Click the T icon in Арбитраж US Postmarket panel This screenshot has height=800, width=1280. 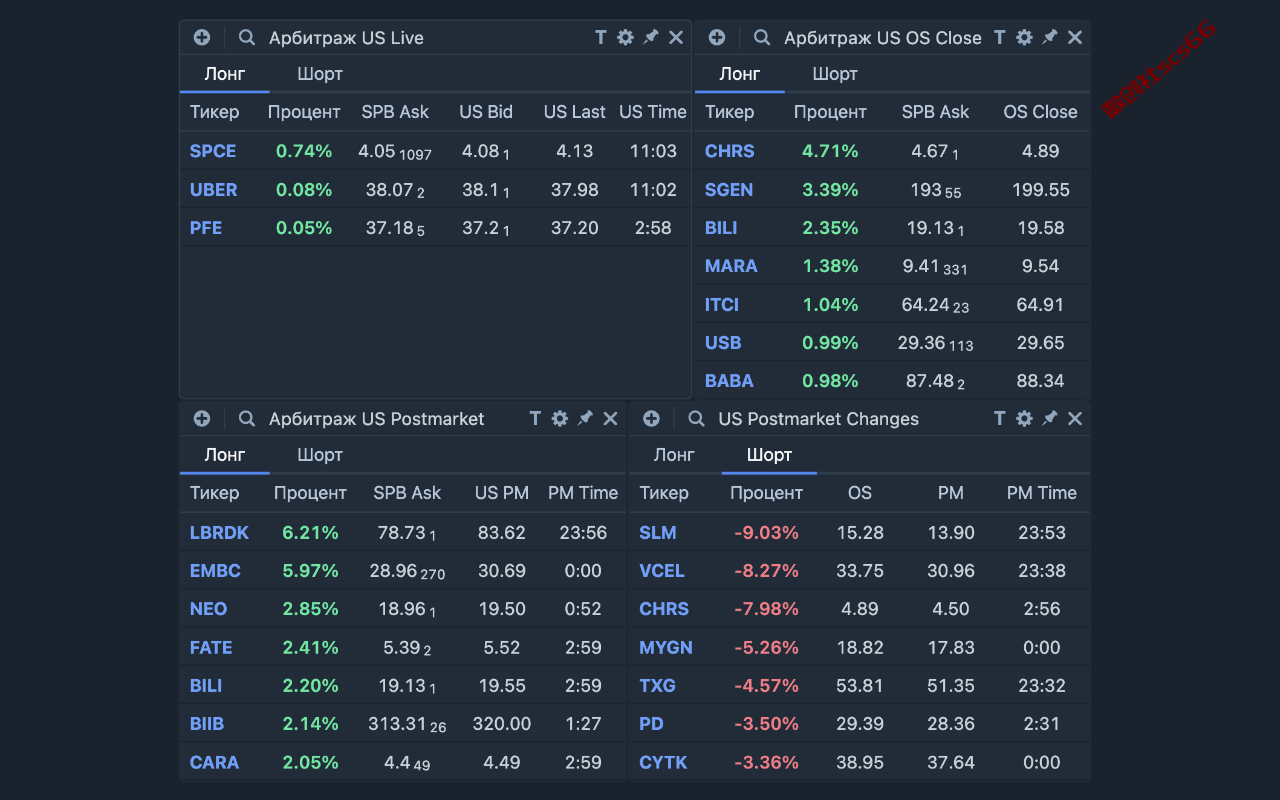click(x=535, y=418)
